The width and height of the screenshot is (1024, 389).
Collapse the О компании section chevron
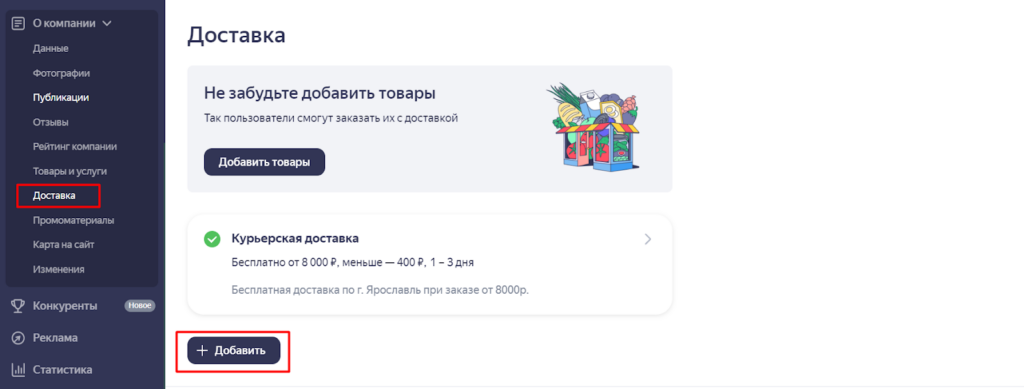[x=107, y=23]
